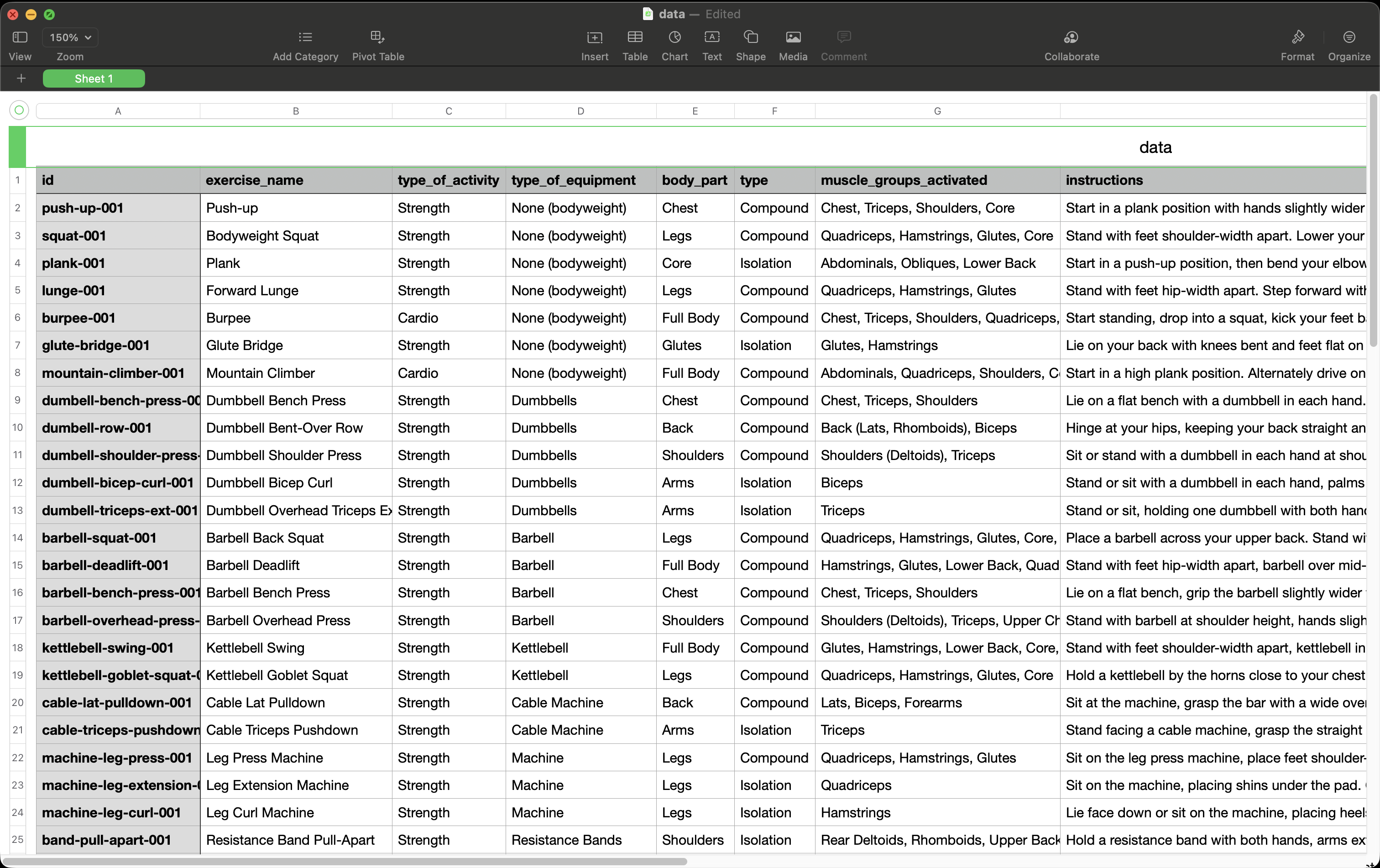This screenshot has width=1380, height=868.
Task: Open the Organize panel
Action: [1349, 37]
